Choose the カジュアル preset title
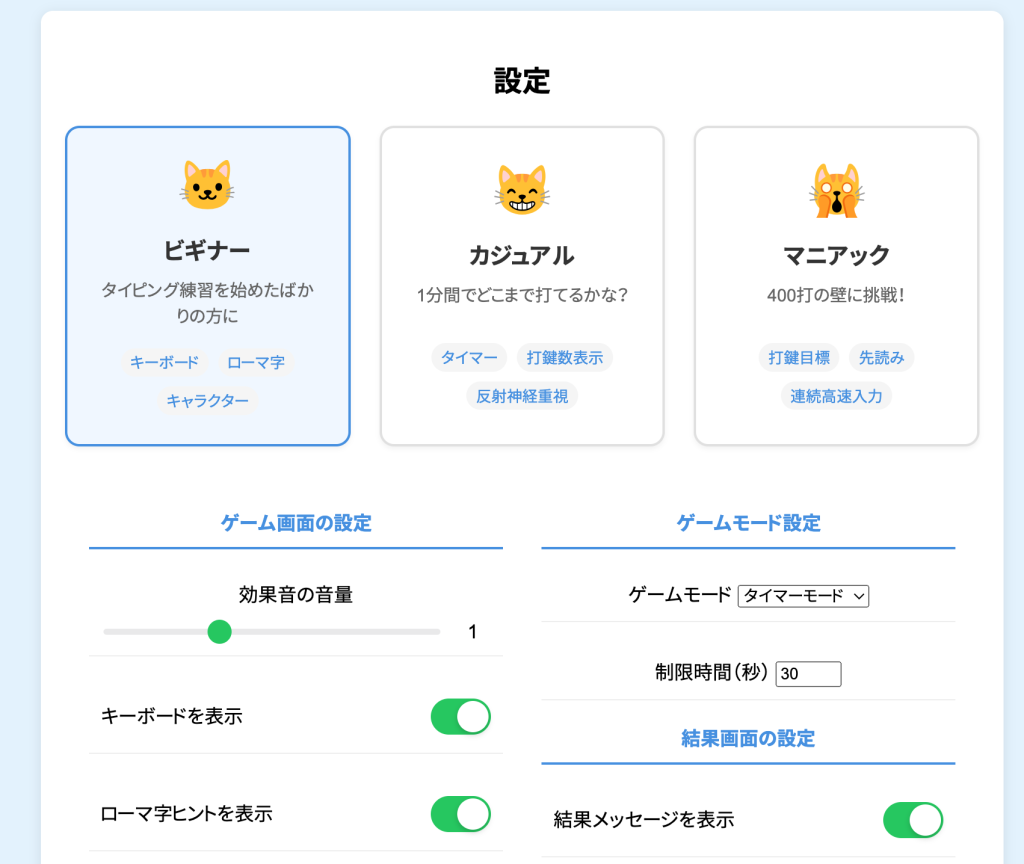The image size is (1024, 864). pyautogui.click(x=522, y=255)
